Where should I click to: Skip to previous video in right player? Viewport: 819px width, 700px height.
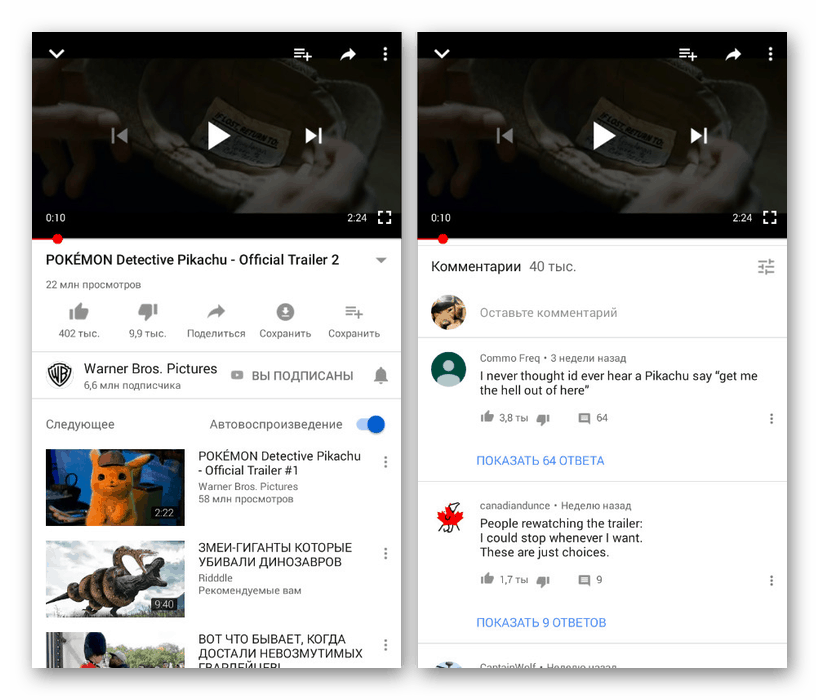click(x=505, y=136)
